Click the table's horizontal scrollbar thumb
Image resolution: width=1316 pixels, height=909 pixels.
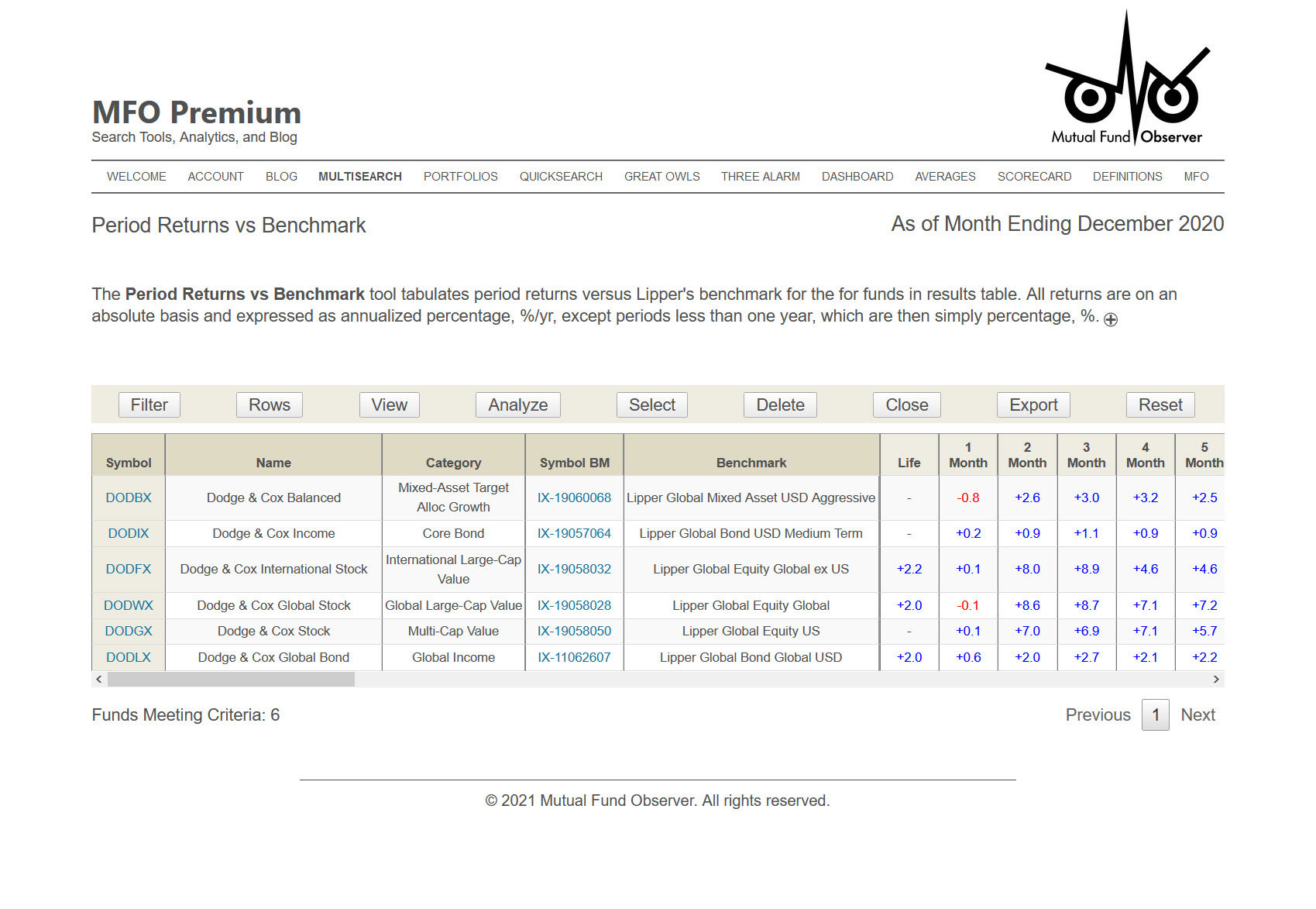(231, 680)
